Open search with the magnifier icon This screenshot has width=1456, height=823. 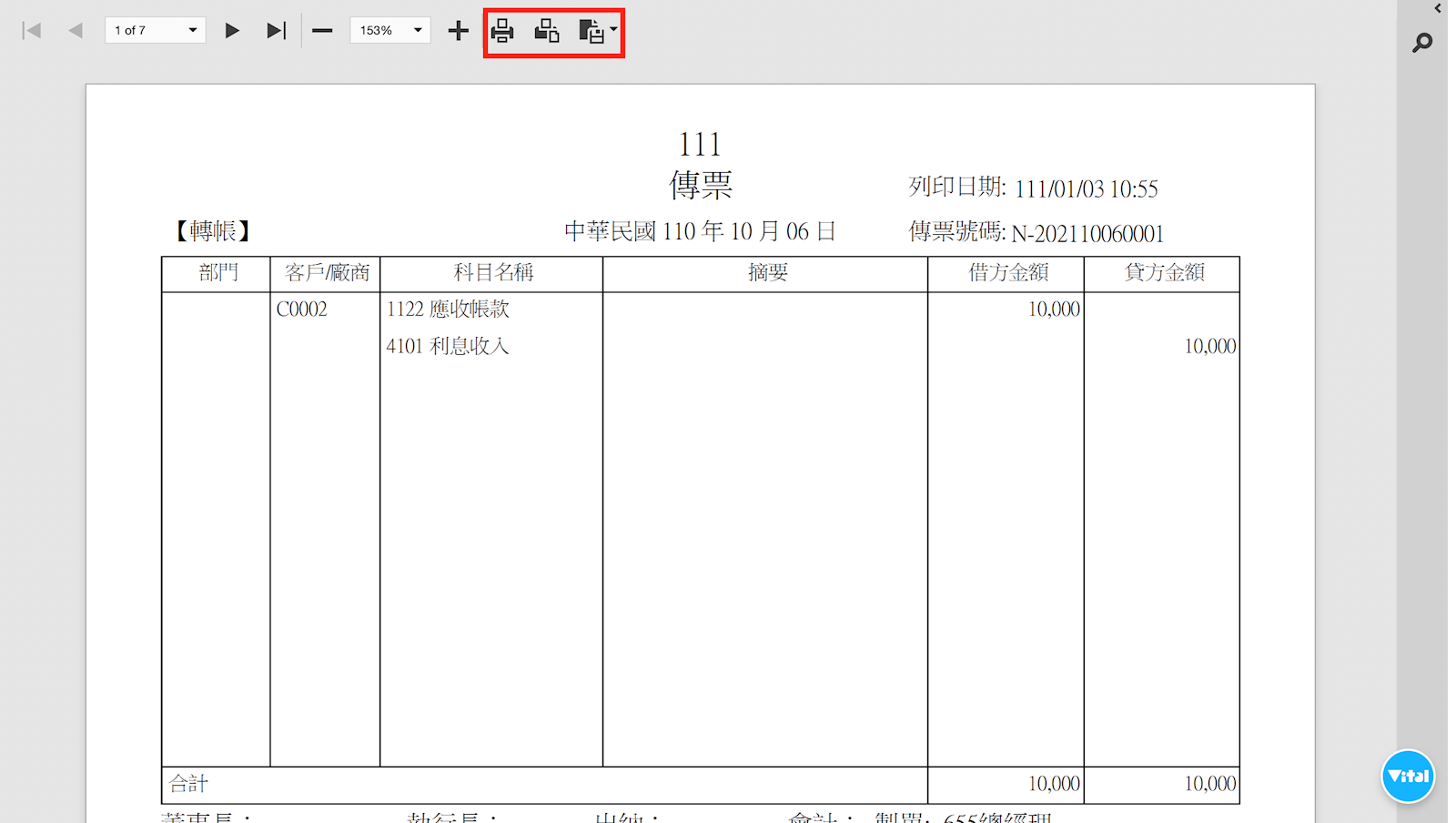click(1422, 43)
